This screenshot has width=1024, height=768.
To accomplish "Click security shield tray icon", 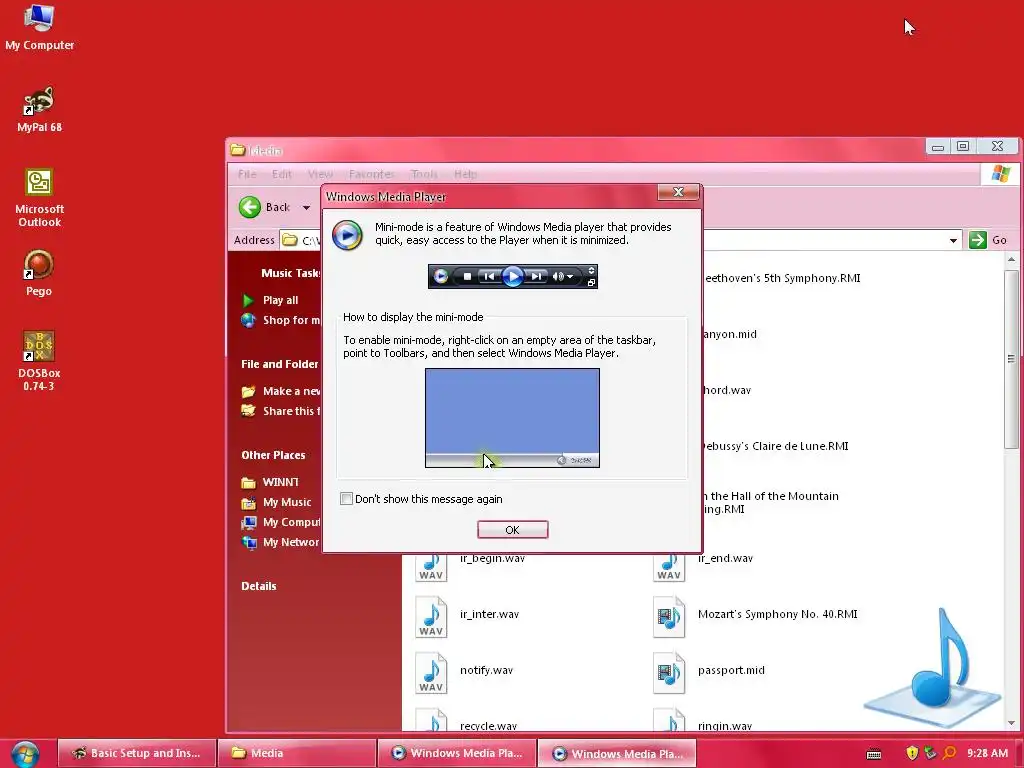I will [912, 754].
